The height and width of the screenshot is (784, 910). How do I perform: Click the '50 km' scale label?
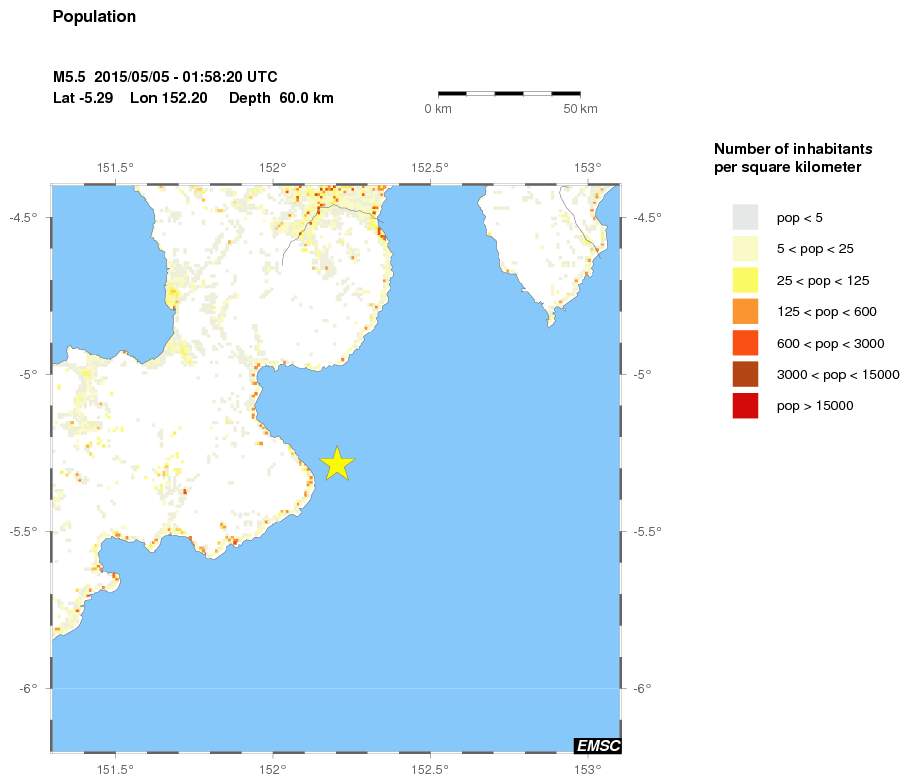click(580, 109)
